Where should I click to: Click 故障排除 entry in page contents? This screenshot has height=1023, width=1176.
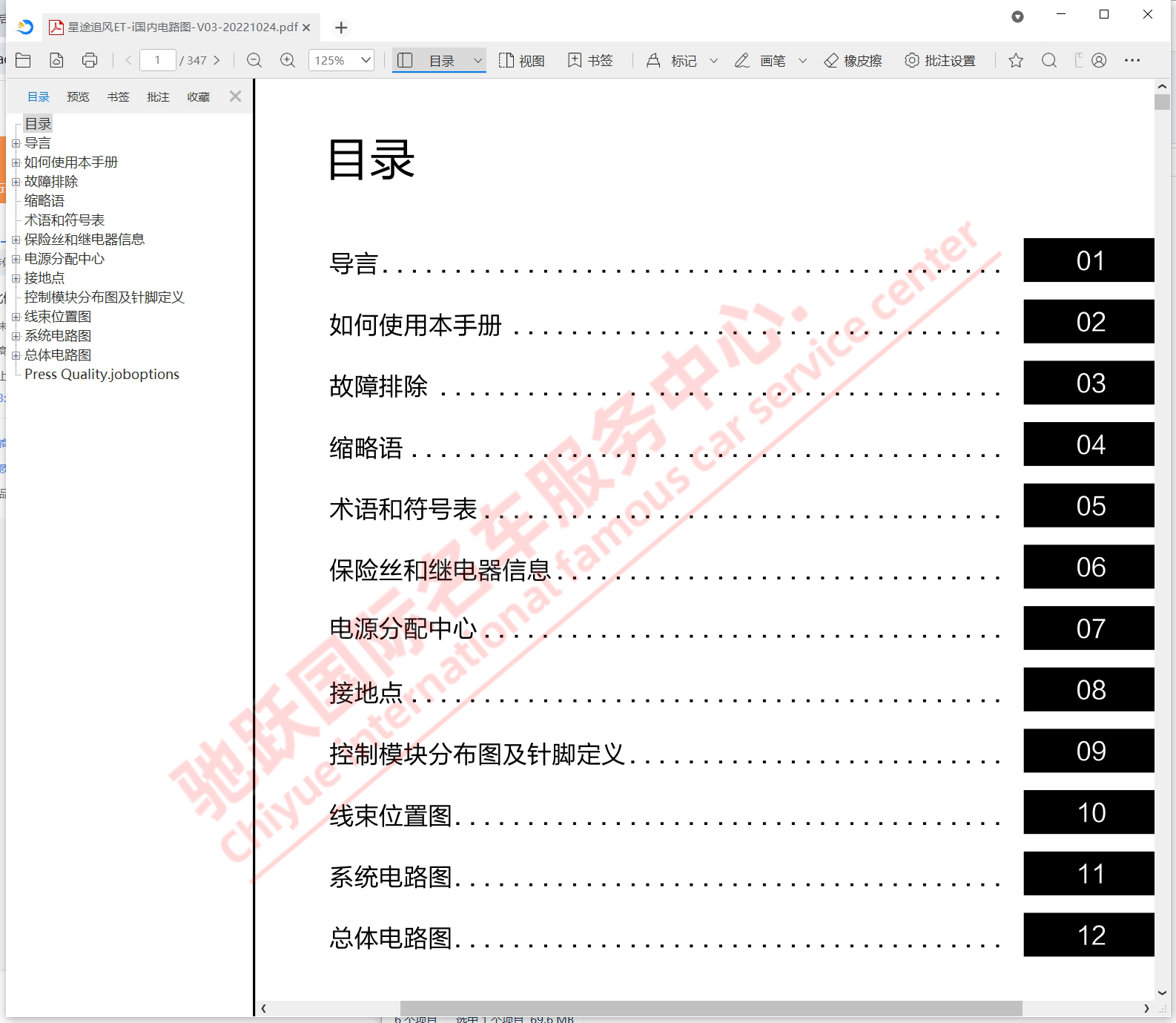point(379,386)
